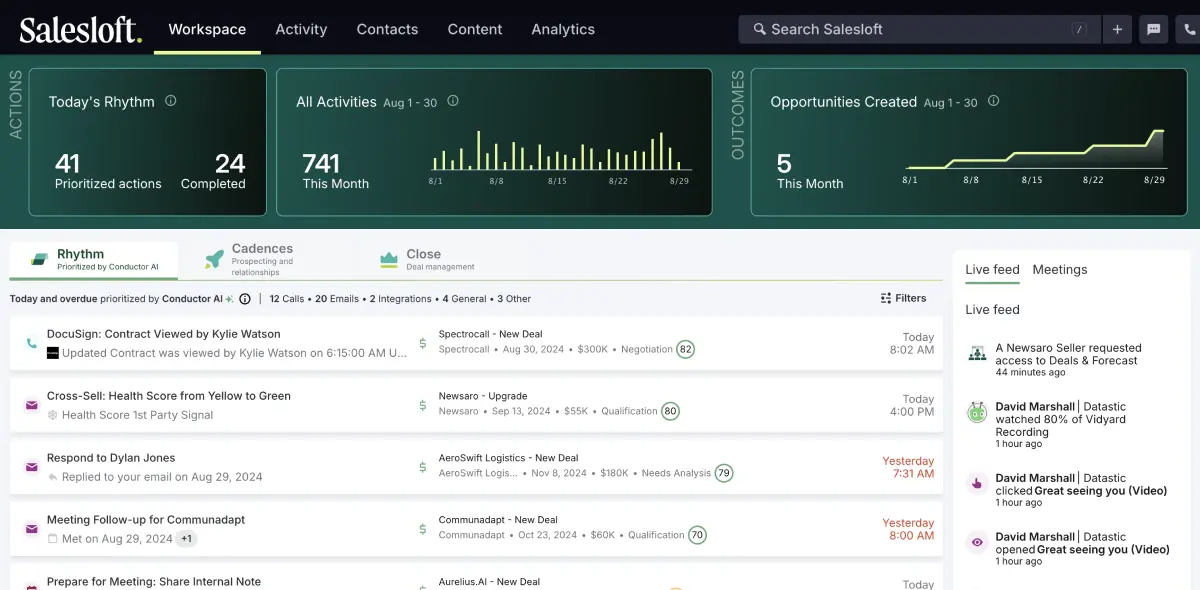The image size is (1200, 590).
Task: Open the Workspace menu
Action: coord(207,29)
